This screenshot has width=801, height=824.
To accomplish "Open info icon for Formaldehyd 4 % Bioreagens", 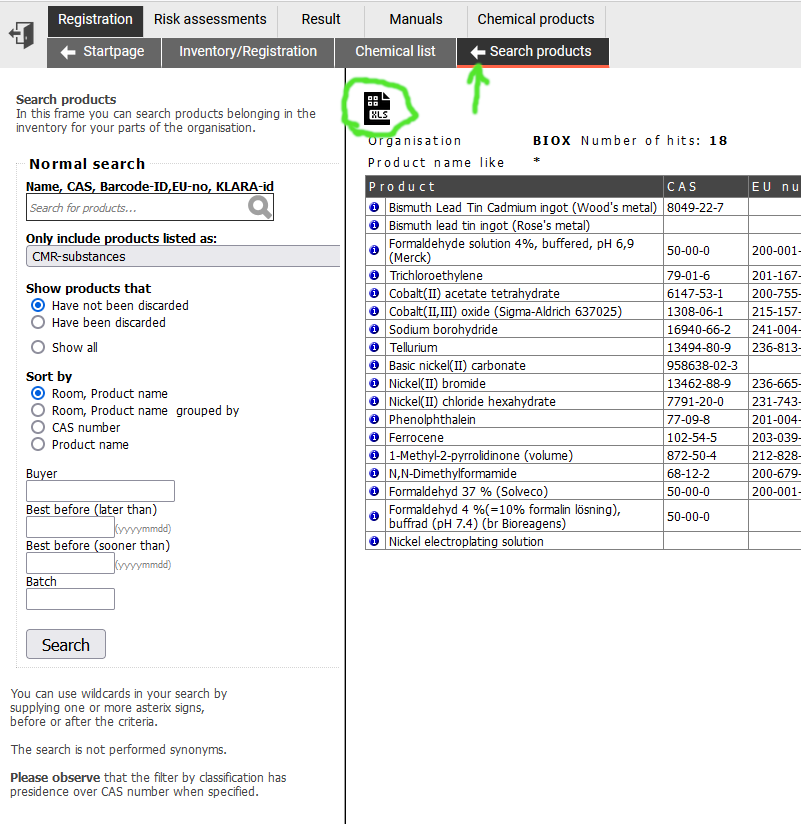I will click(374, 516).
